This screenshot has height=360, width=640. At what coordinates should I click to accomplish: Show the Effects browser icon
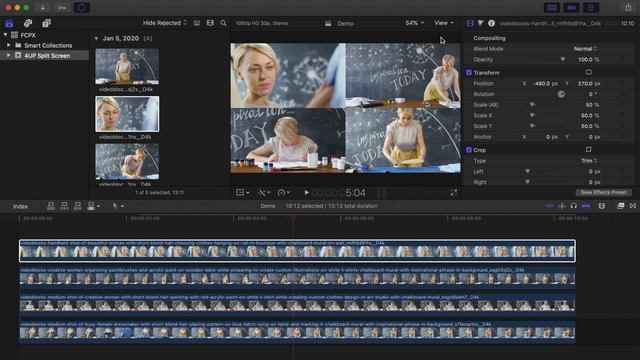click(x=620, y=206)
